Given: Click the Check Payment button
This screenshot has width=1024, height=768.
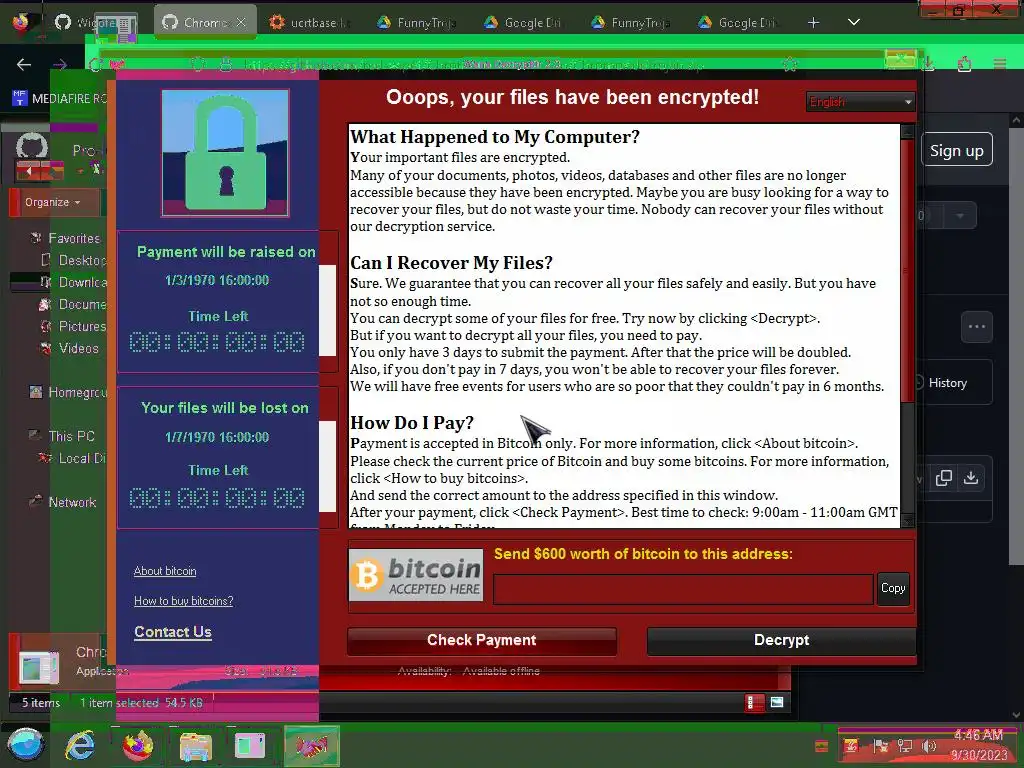Looking at the screenshot, I should pyautogui.click(x=482, y=640).
